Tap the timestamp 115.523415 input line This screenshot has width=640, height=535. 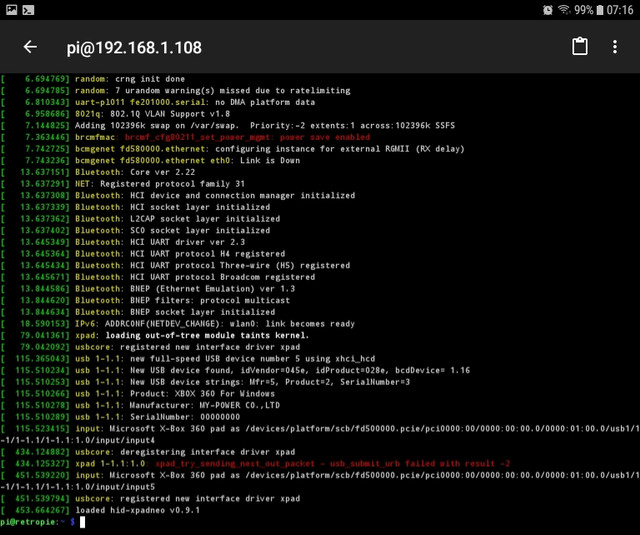(x=320, y=428)
